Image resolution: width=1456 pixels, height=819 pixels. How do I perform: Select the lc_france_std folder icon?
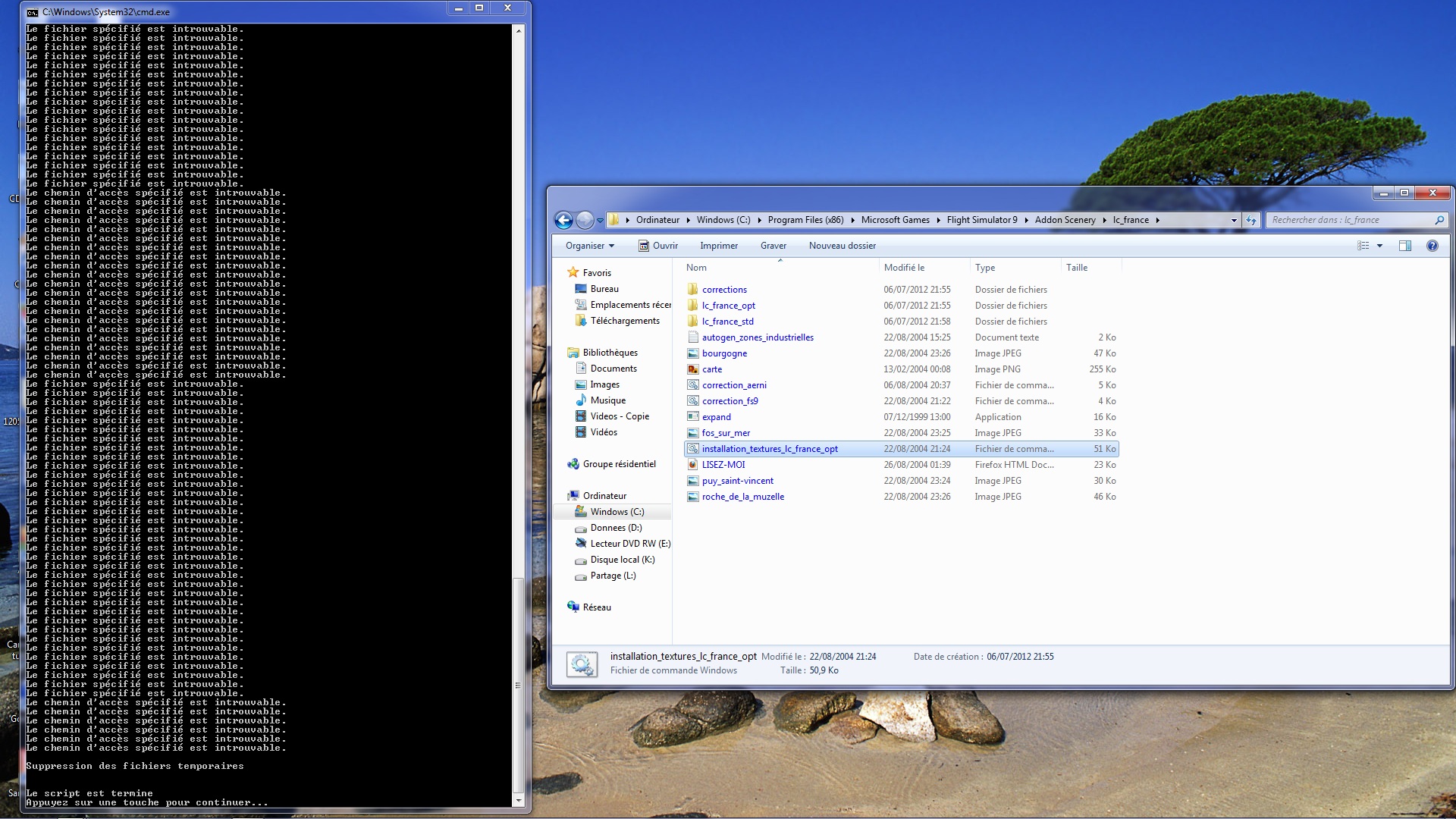692,322
